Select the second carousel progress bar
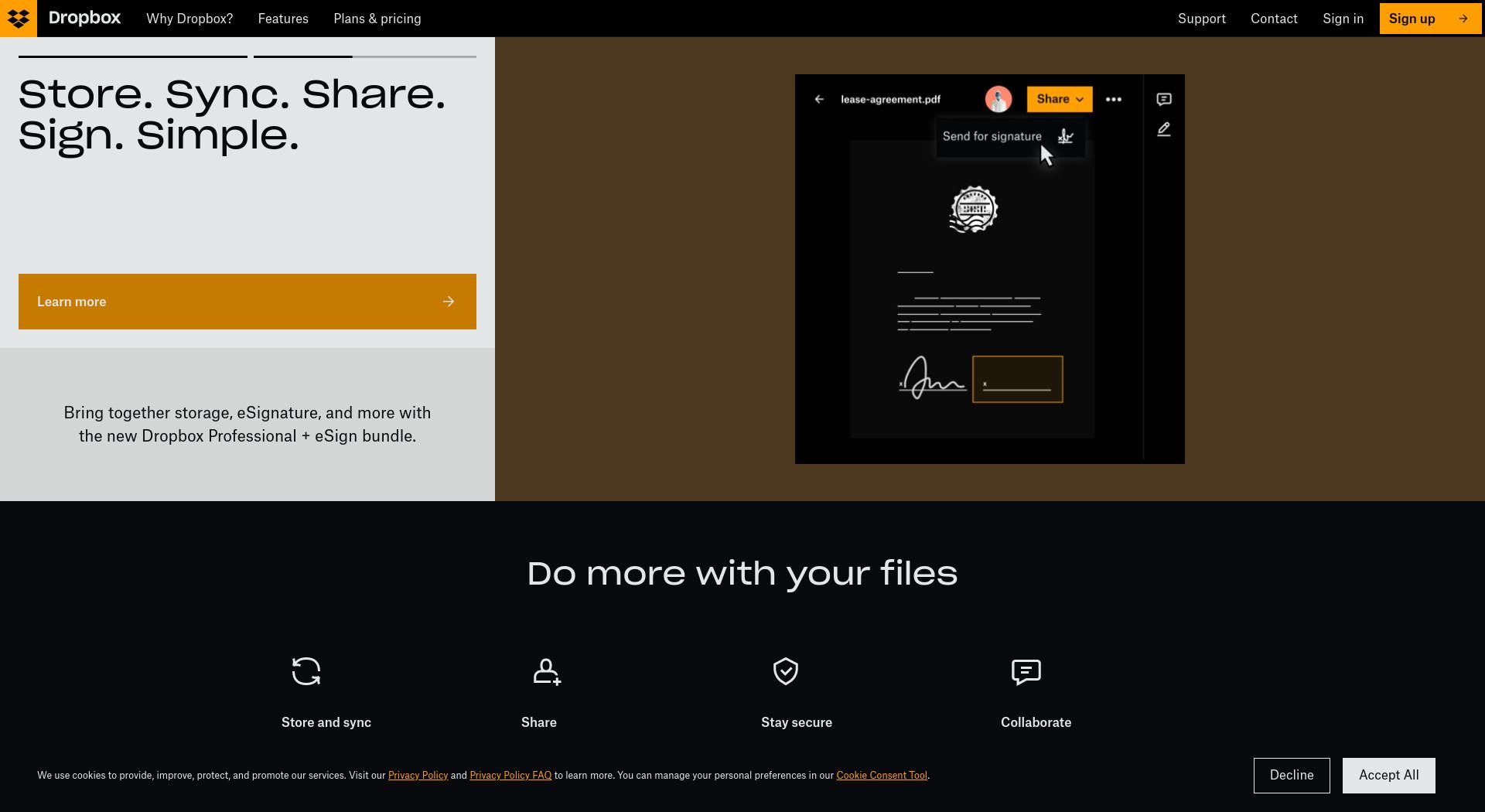The image size is (1485, 812). coord(365,56)
